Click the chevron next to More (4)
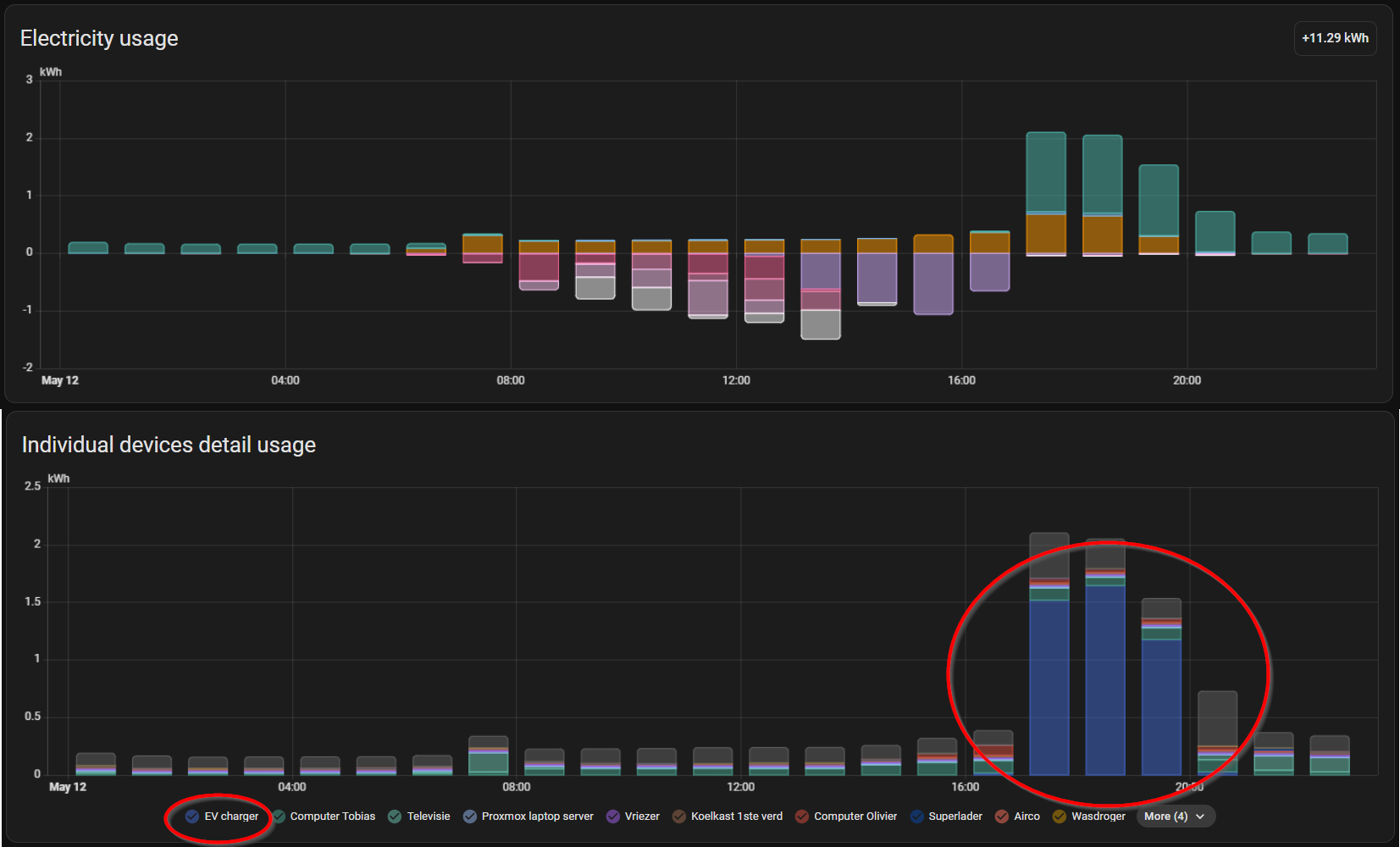1400x847 pixels. tap(1200, 817)
